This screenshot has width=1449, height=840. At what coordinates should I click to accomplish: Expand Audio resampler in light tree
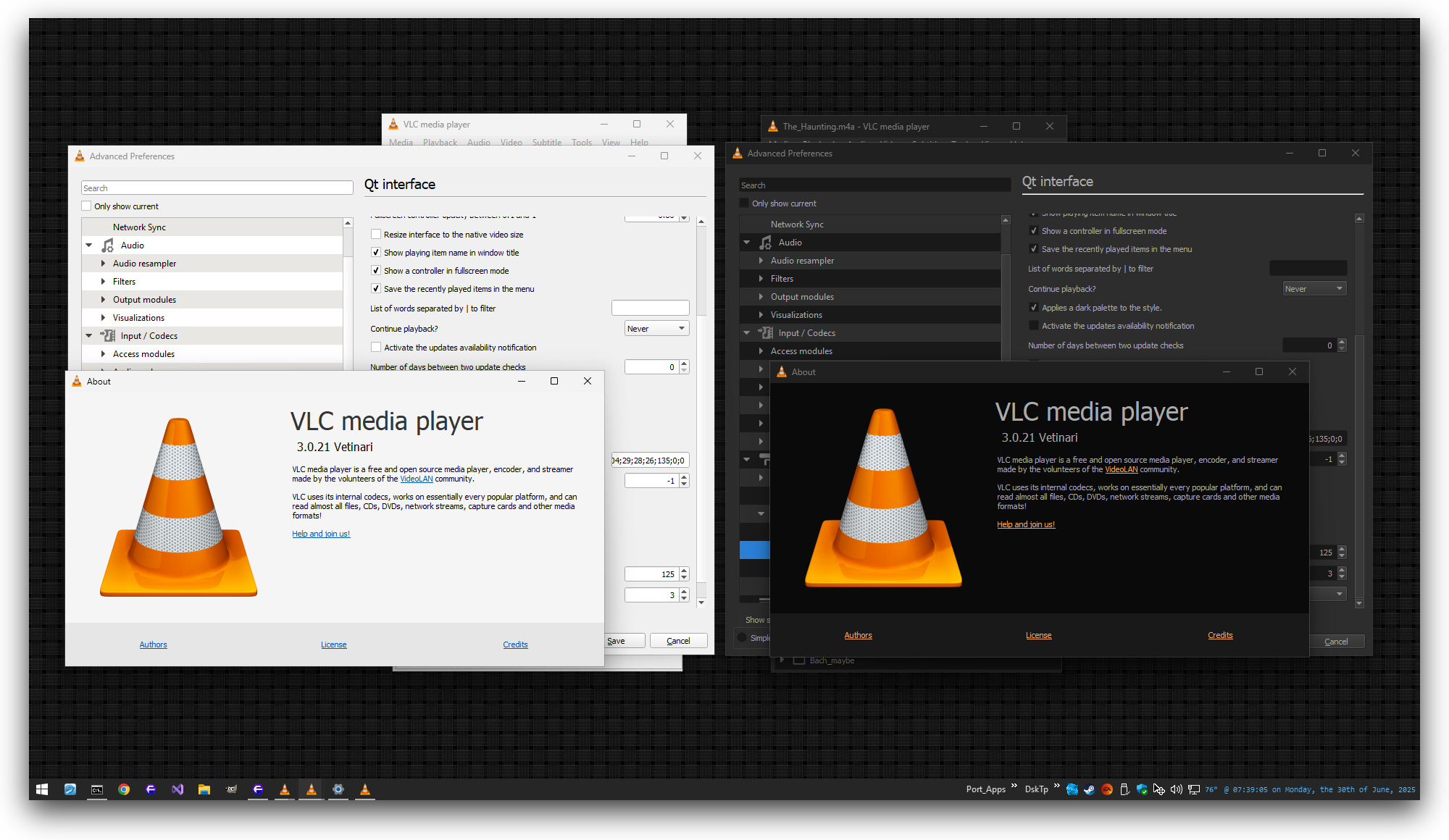point(103,264)
